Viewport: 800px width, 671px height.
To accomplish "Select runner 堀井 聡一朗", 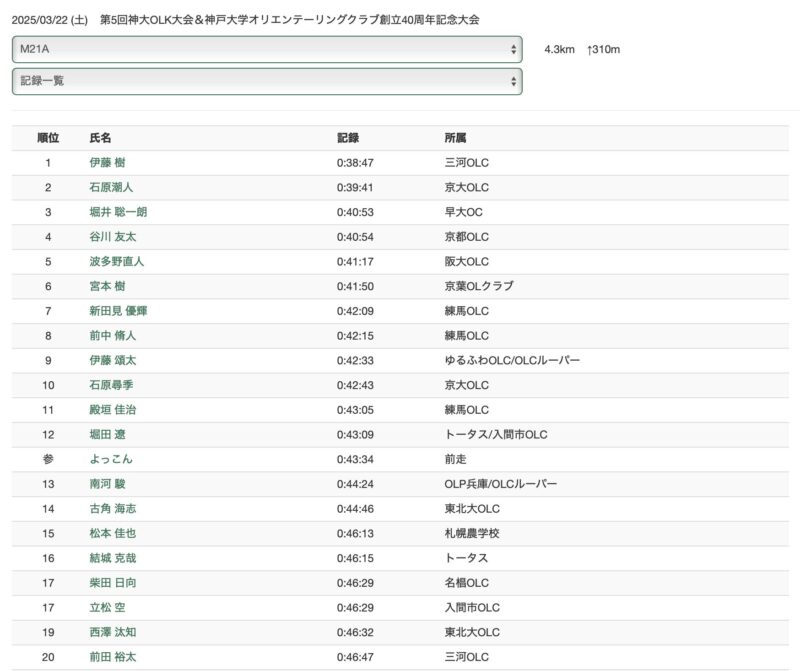I will [118, 212].
